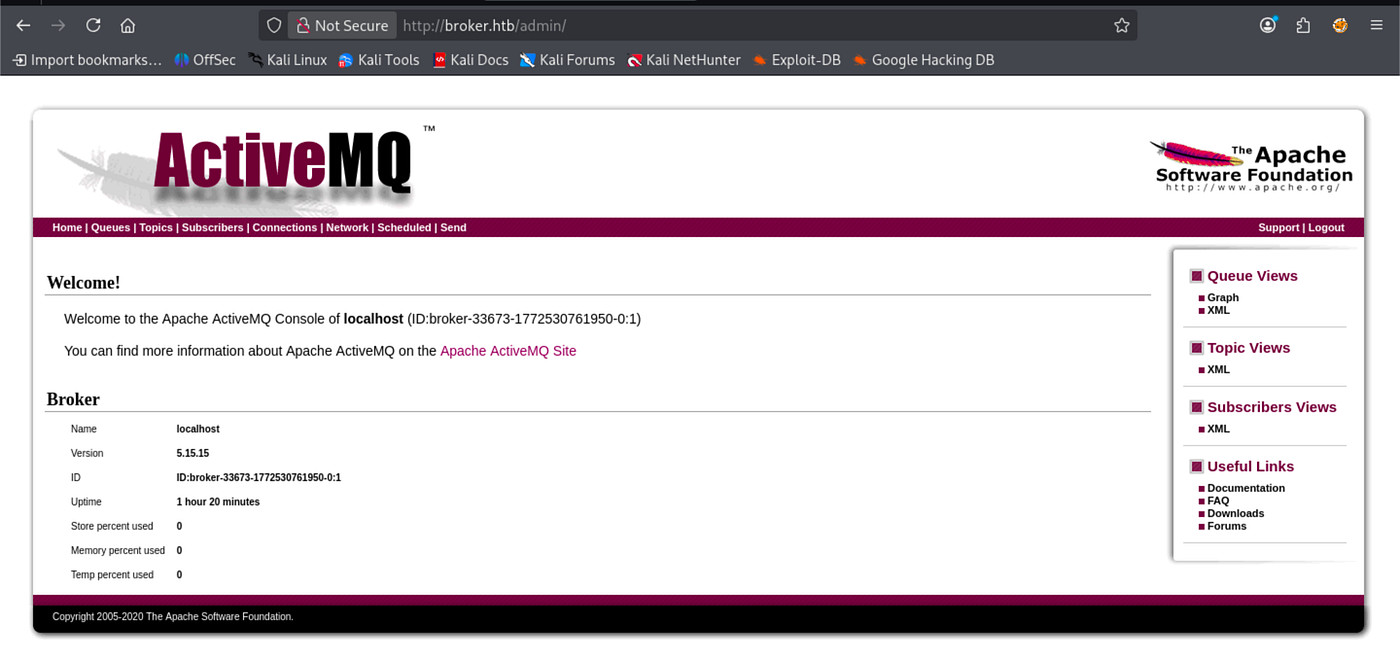1400x653 pixels.
Task: Open the Google Hacking DB bookmark
Action: click(x=923, y=60)
